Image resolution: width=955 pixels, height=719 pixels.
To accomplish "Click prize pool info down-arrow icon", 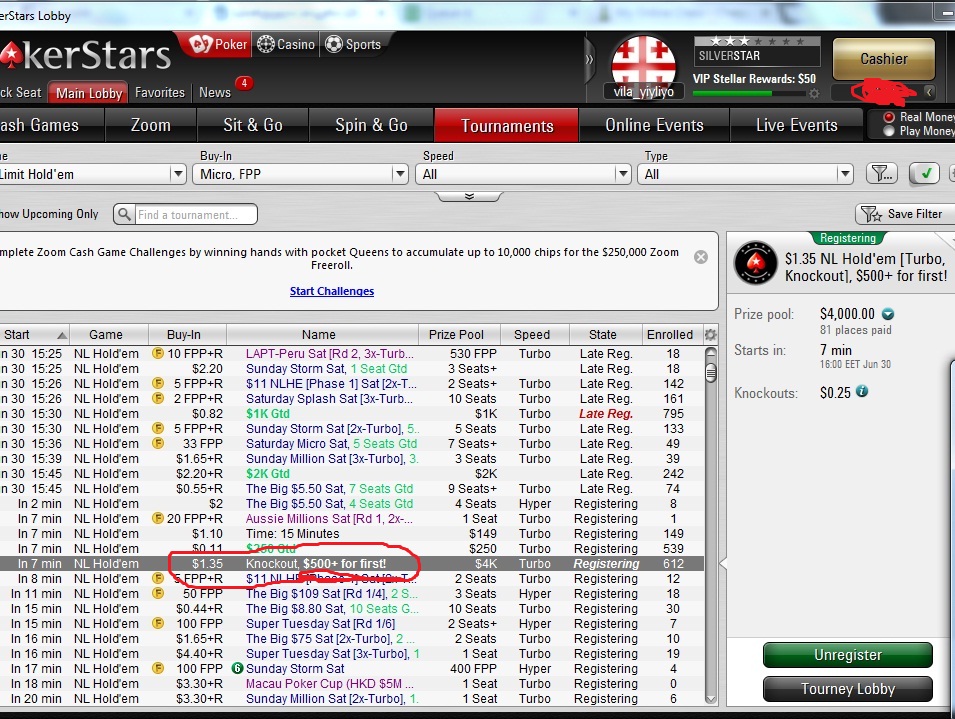I will click(888, 314).
